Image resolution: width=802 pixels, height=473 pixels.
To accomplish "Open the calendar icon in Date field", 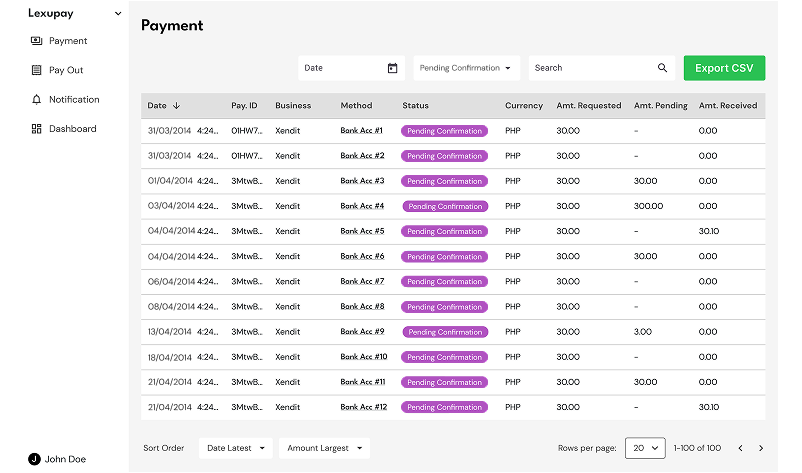I will click(392, 68).
